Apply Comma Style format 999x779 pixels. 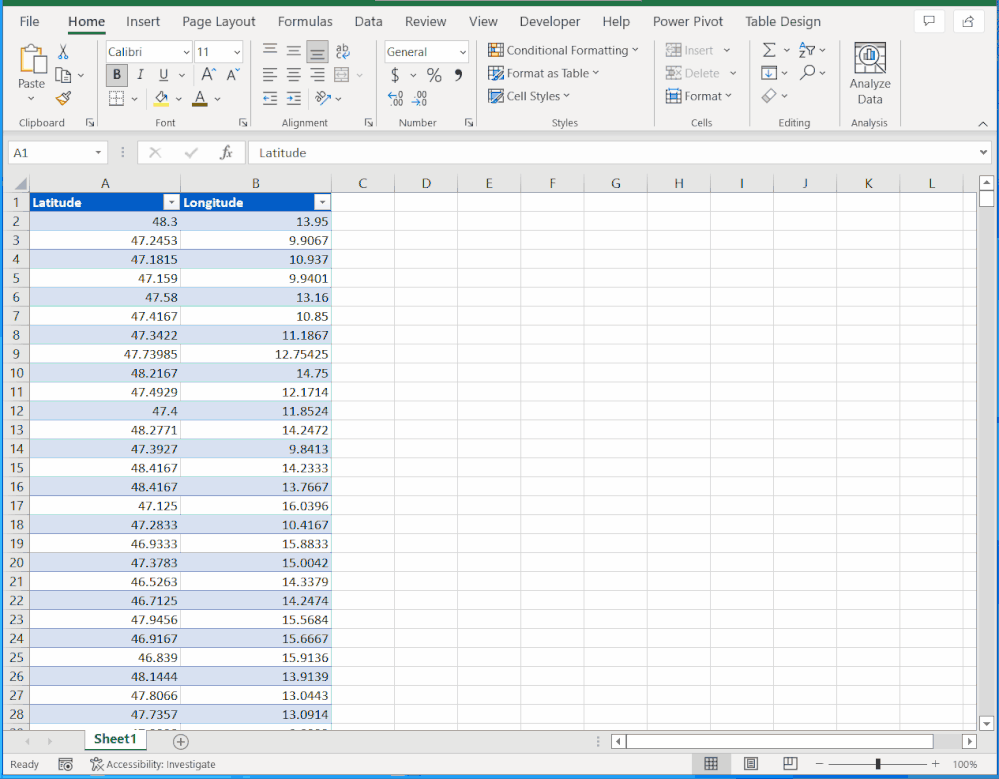click(x=458, y=75)
